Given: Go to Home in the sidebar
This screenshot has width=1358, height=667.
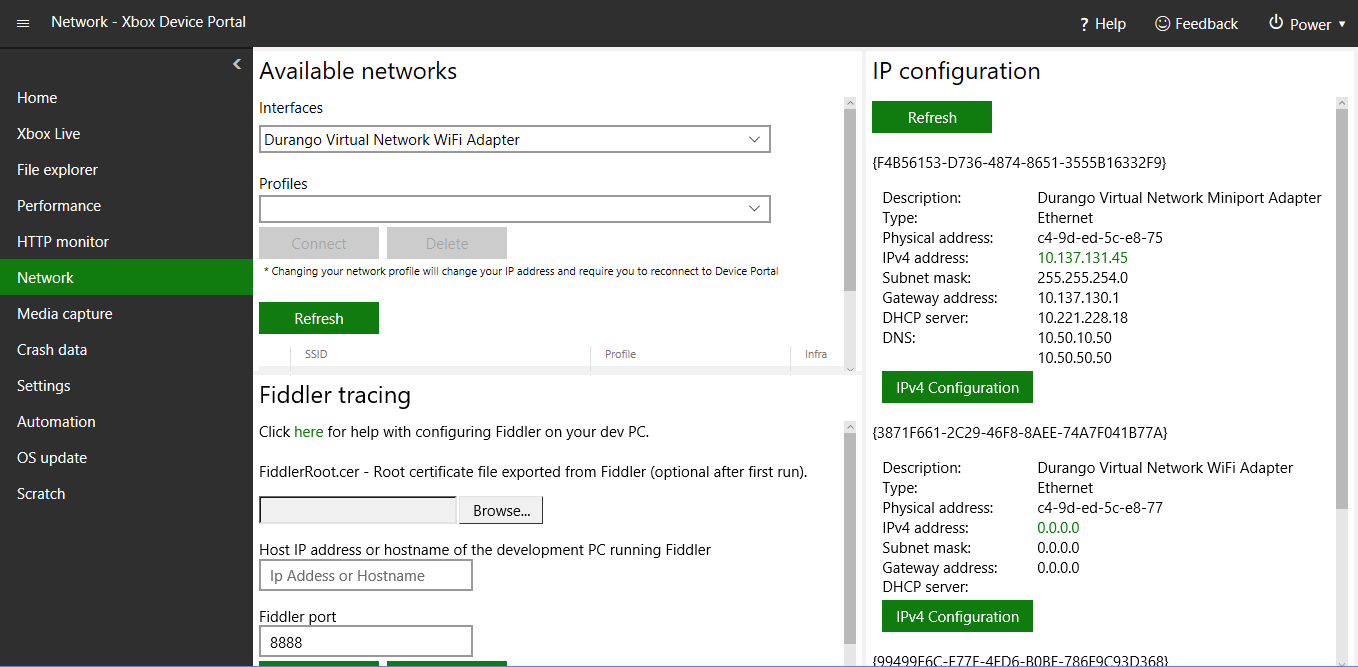Looking at the screenshot, I should 126,98.
